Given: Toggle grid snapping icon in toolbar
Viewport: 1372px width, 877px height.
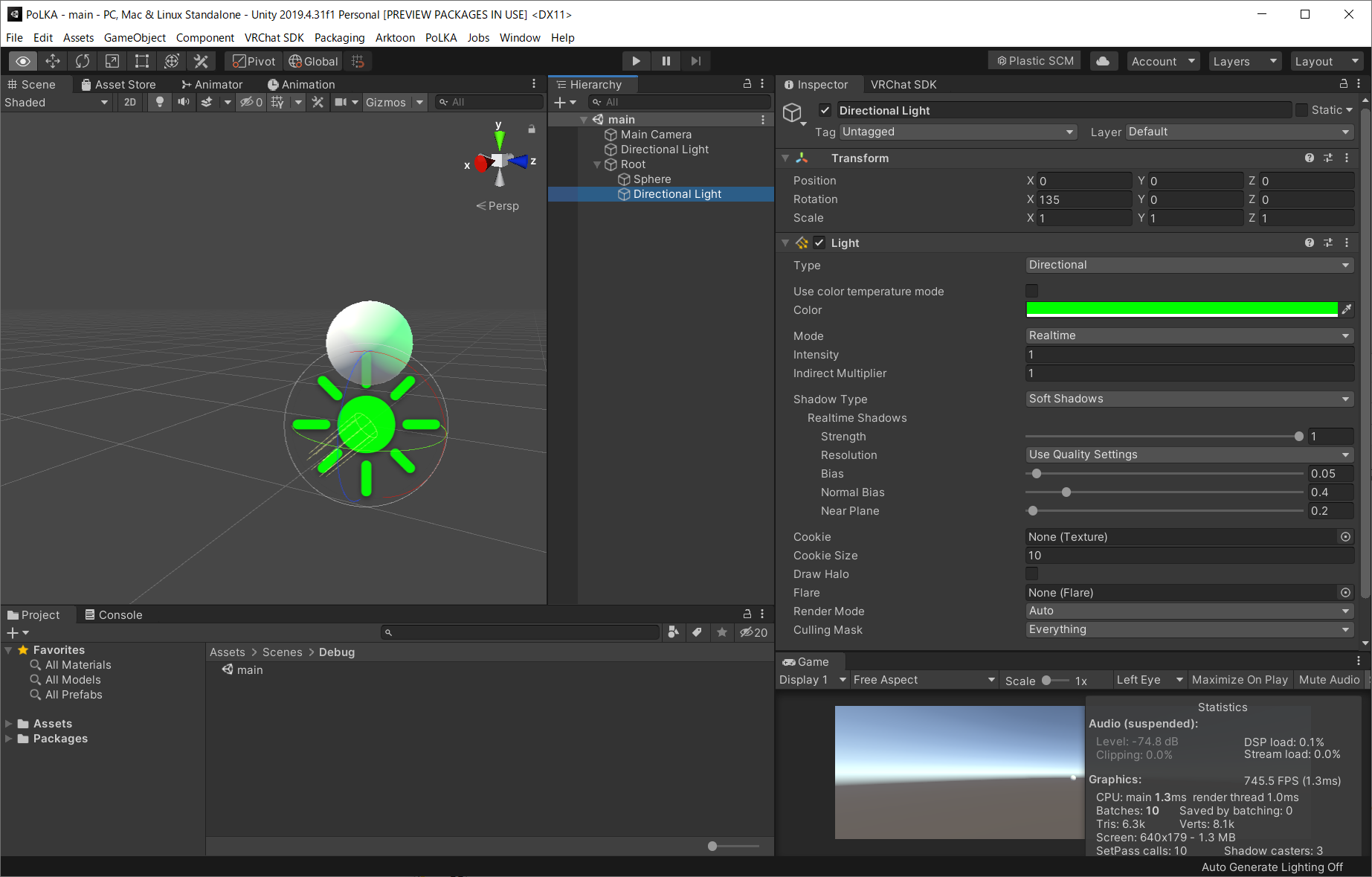Looking at the screenshot, I should click(x=358, y=61).
